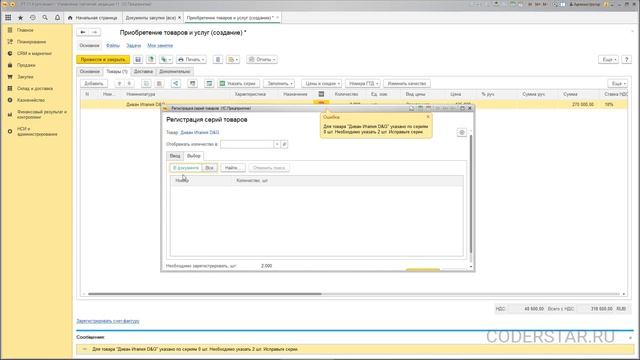Click the Провести и закрыть button

(x=103, y=60)
